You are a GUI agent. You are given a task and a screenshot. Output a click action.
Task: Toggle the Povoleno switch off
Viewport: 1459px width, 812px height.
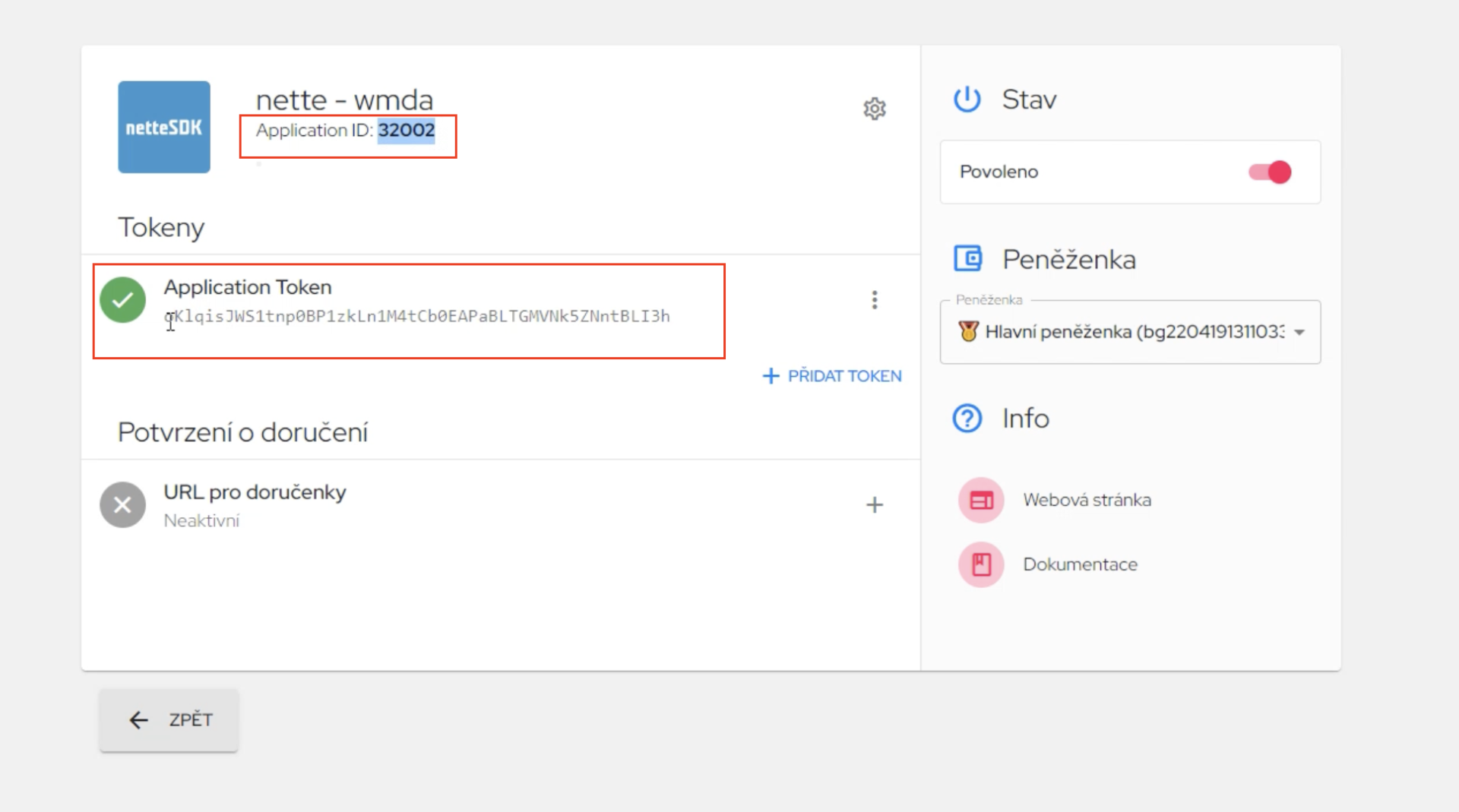[1270, 172]
